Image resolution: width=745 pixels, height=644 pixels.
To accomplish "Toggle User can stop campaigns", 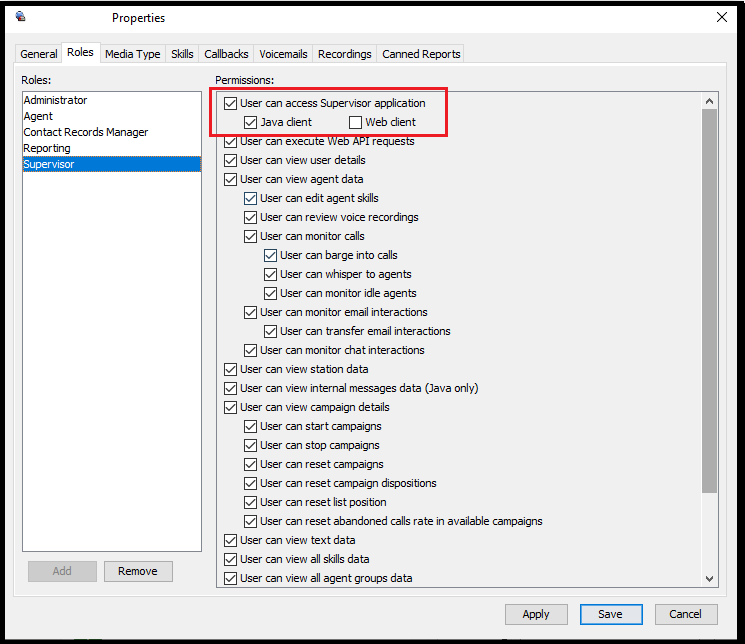I will 250,445.
